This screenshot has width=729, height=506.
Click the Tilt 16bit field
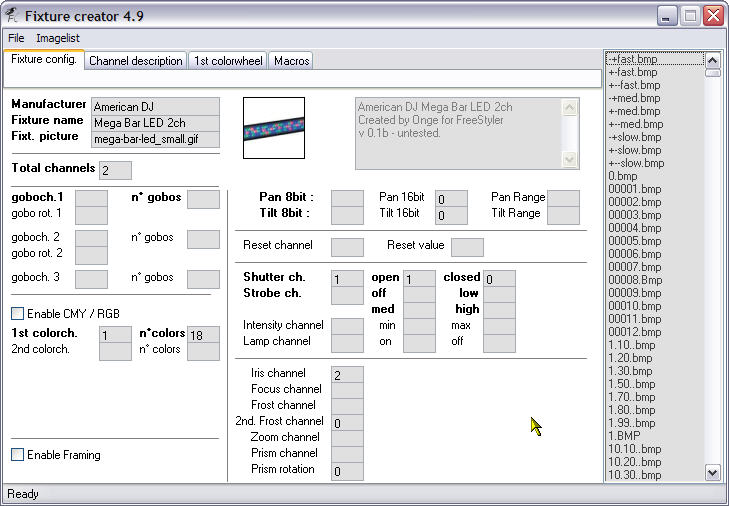click(451, 215)
